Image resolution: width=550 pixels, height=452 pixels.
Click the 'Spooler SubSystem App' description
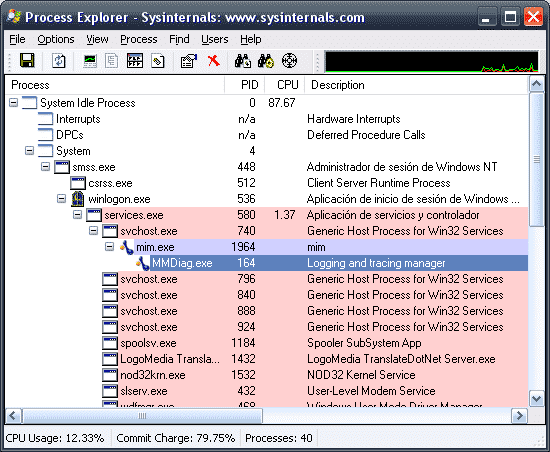364,343
